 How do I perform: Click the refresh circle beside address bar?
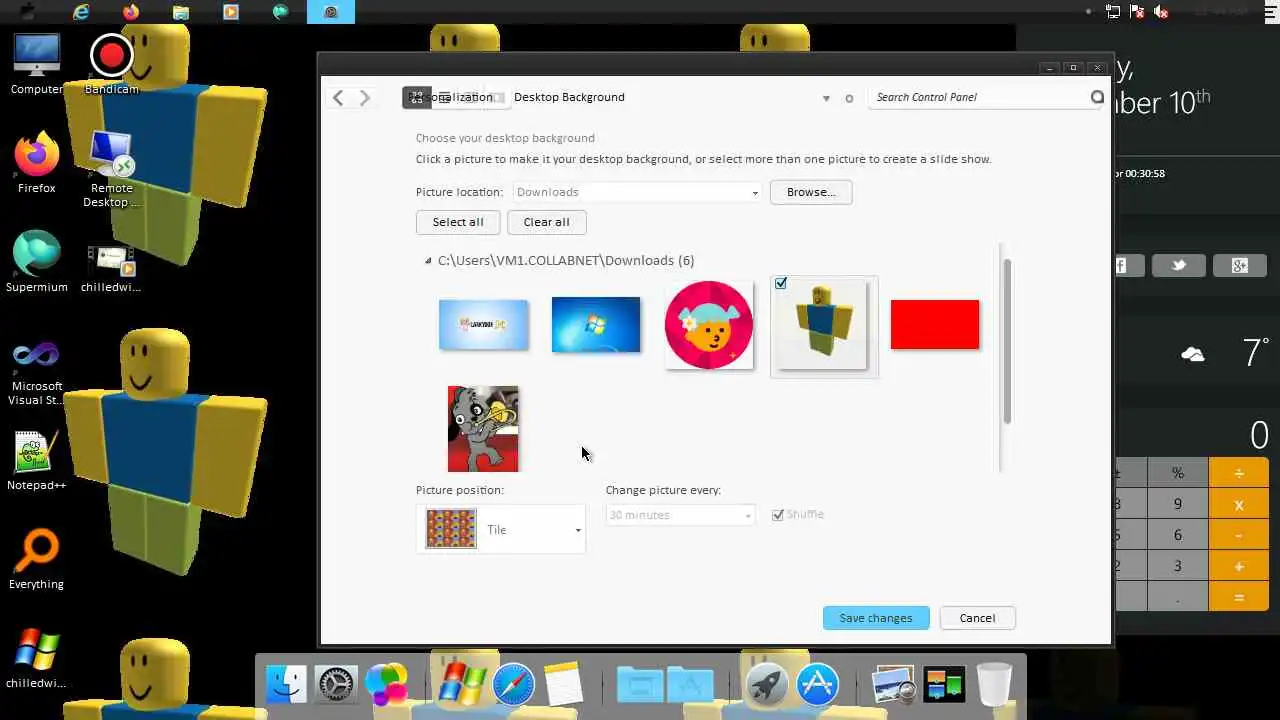(x=849, y=98)
